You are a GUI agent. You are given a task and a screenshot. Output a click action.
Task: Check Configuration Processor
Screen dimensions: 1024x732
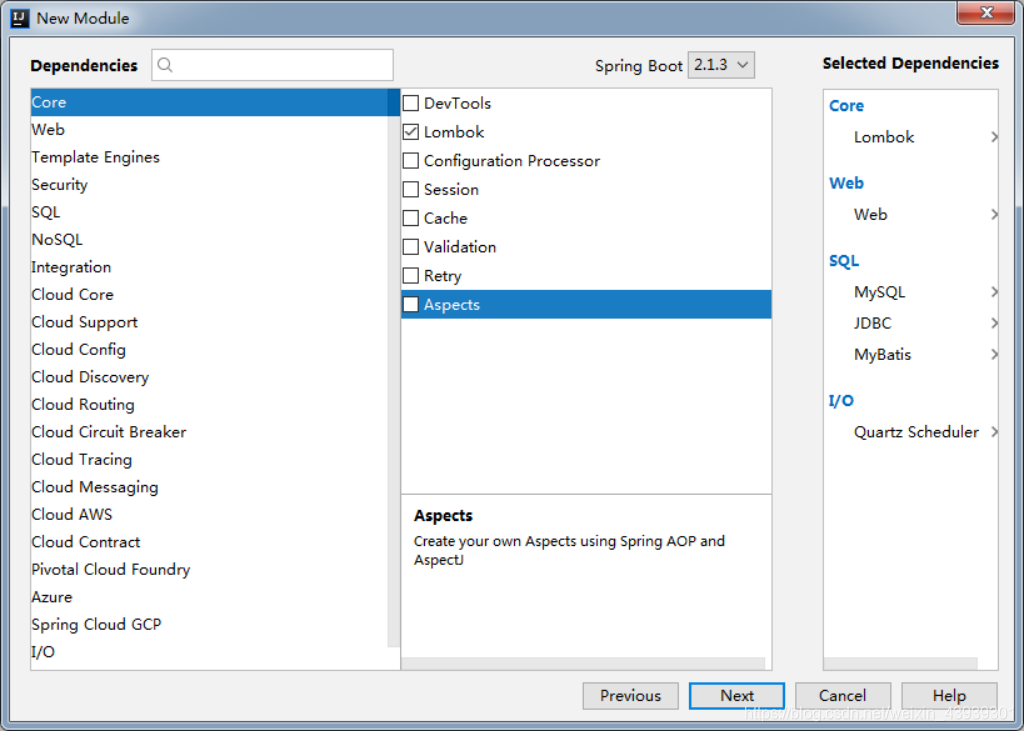[x=411, y=161]
